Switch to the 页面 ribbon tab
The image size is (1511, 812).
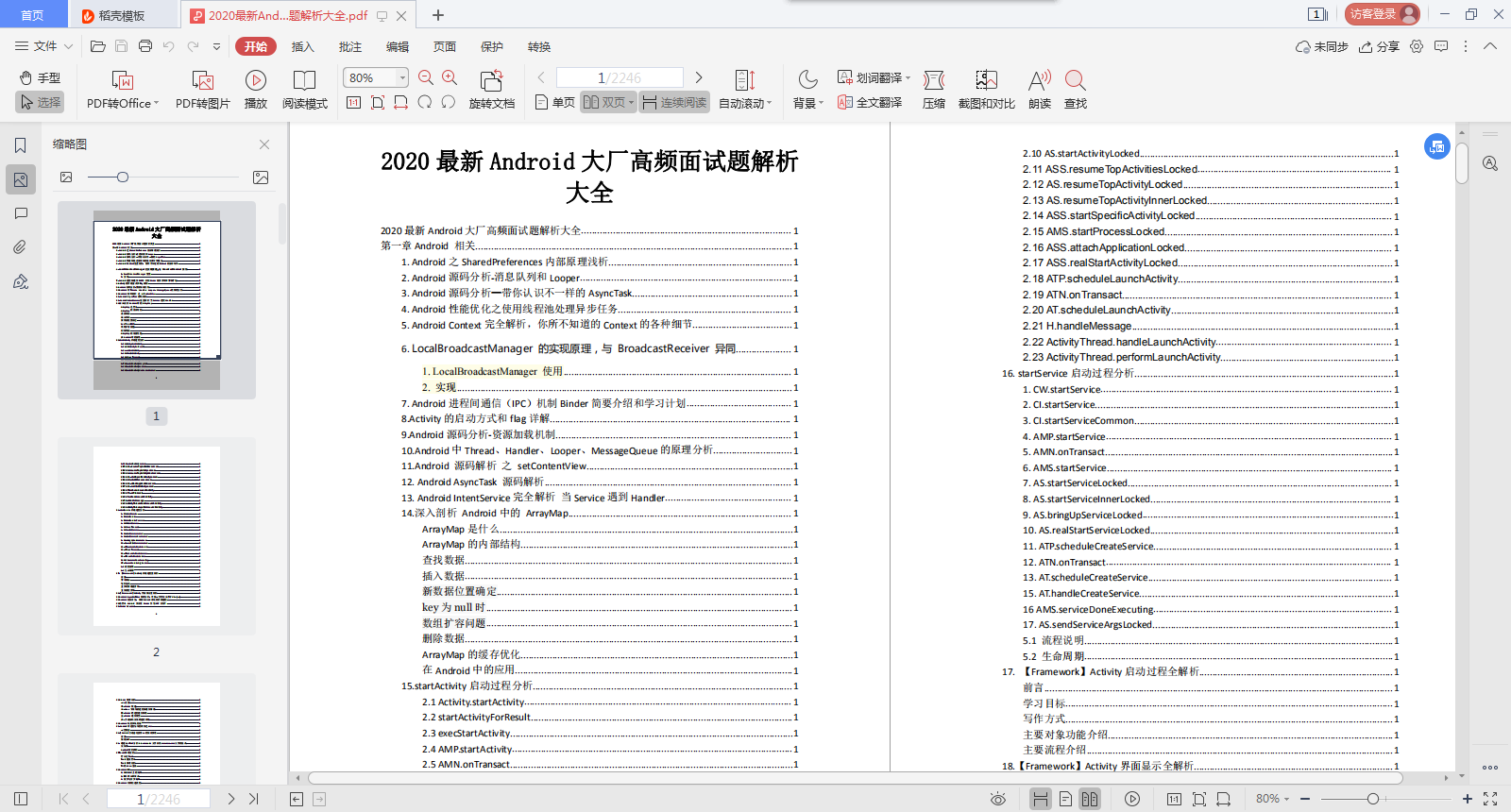[444, 46]
